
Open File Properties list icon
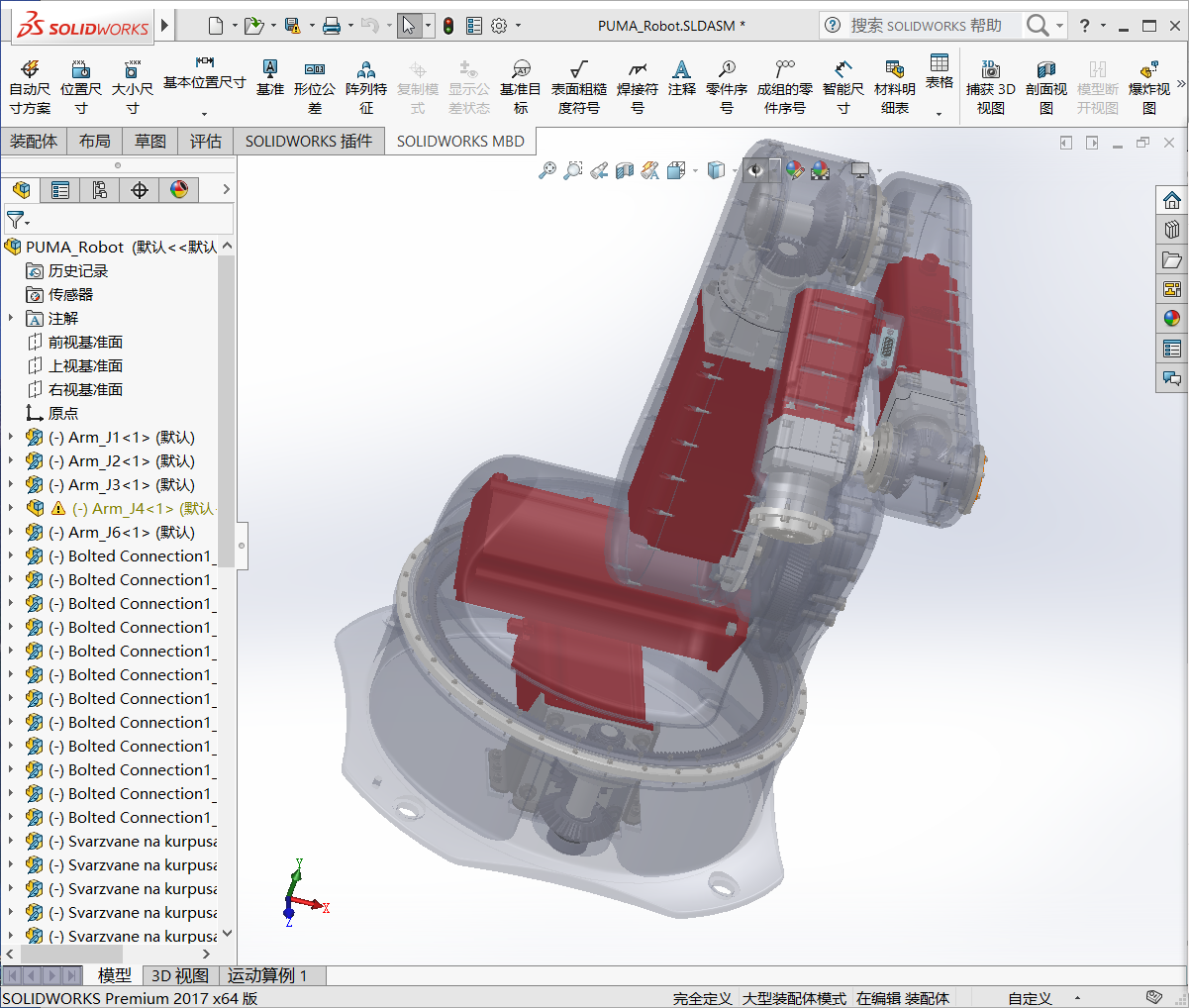point(474,26)
